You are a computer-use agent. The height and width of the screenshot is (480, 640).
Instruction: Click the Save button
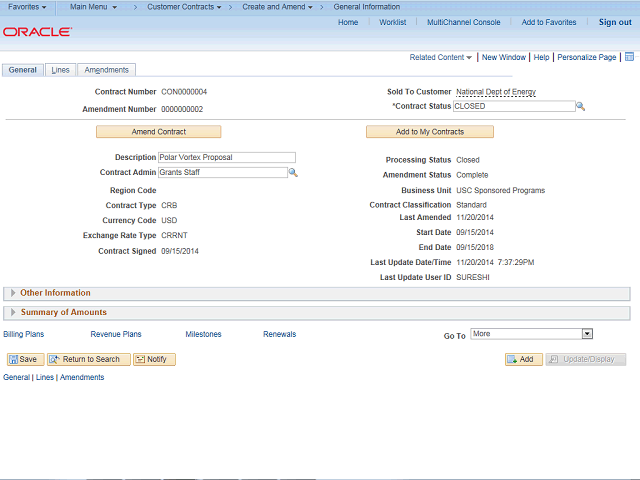pyautogui.click(x=25, y=359)
